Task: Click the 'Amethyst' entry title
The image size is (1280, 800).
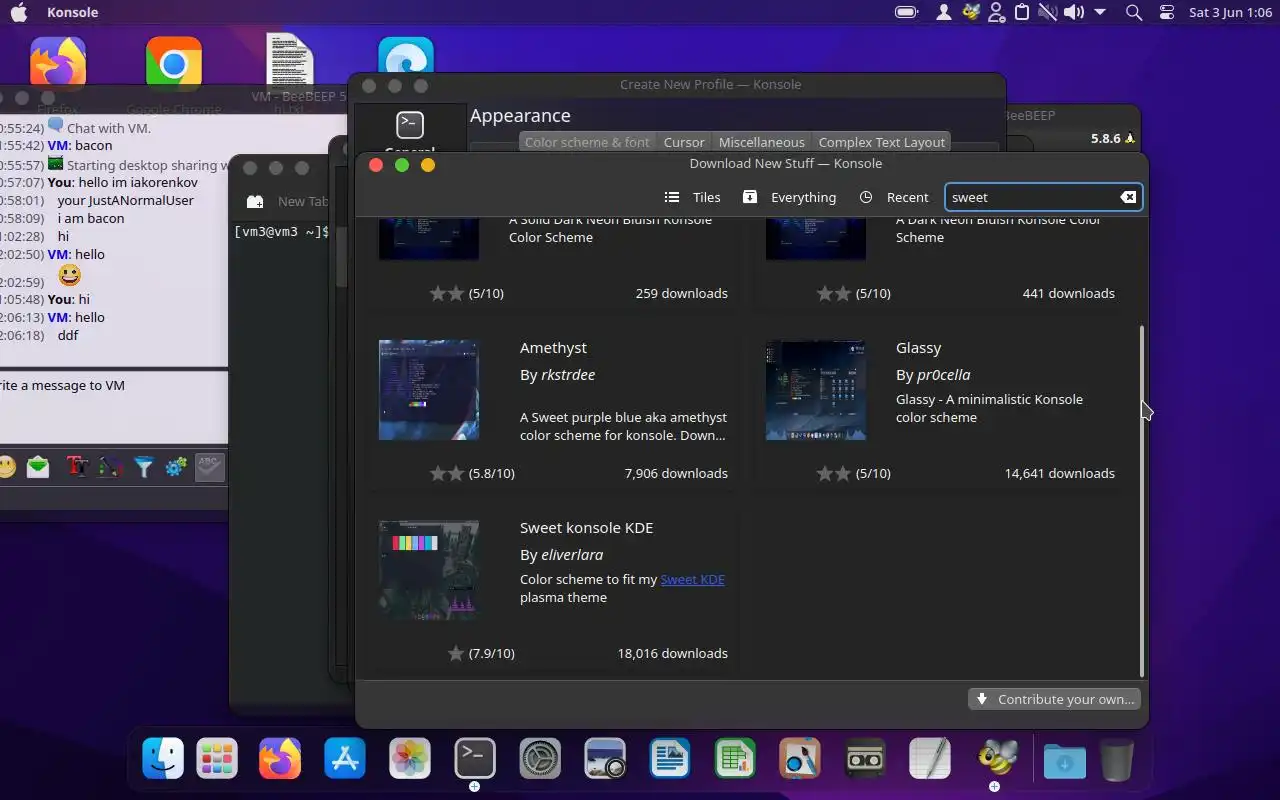Action: coord(553,348)
